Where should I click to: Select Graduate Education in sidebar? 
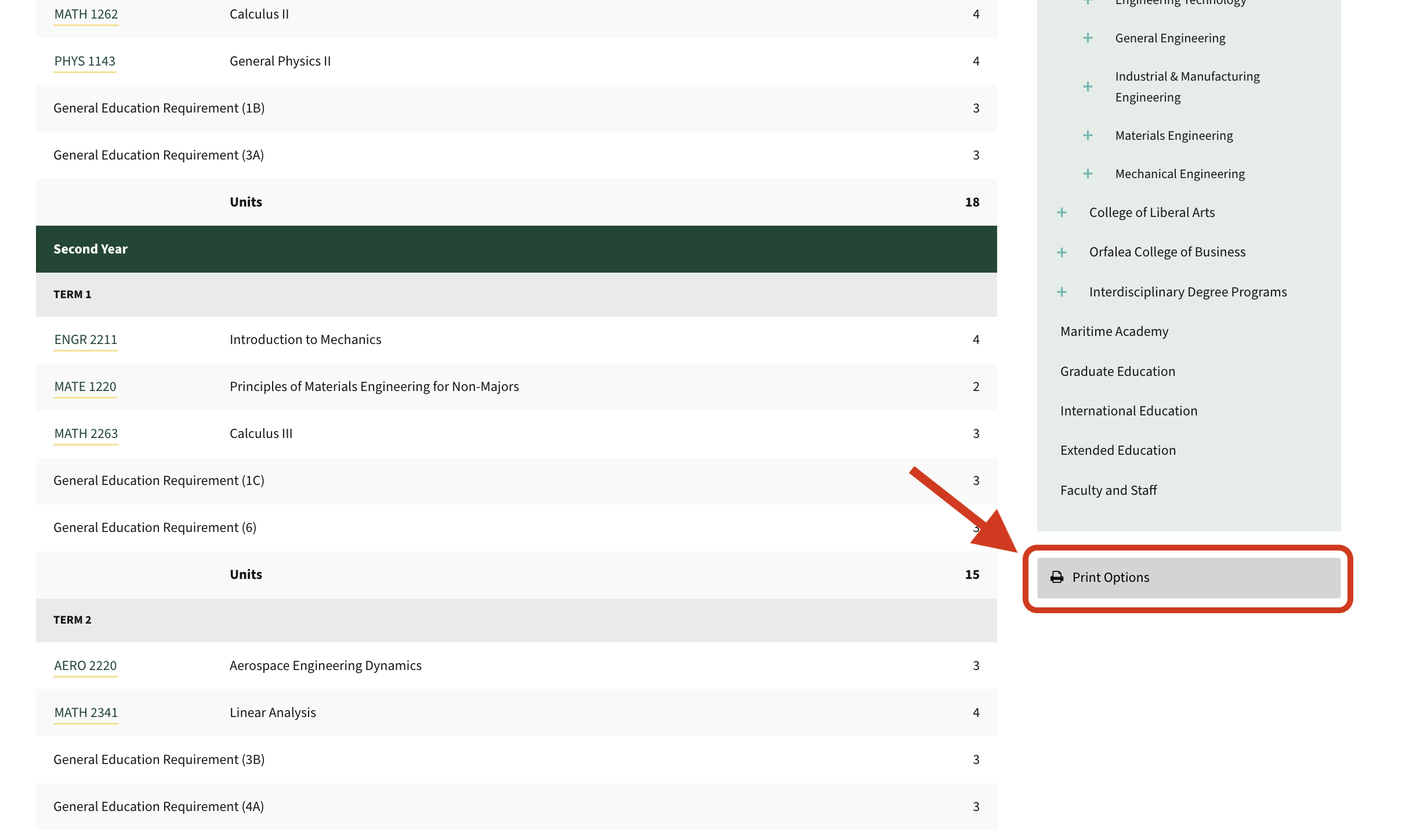1117,372
